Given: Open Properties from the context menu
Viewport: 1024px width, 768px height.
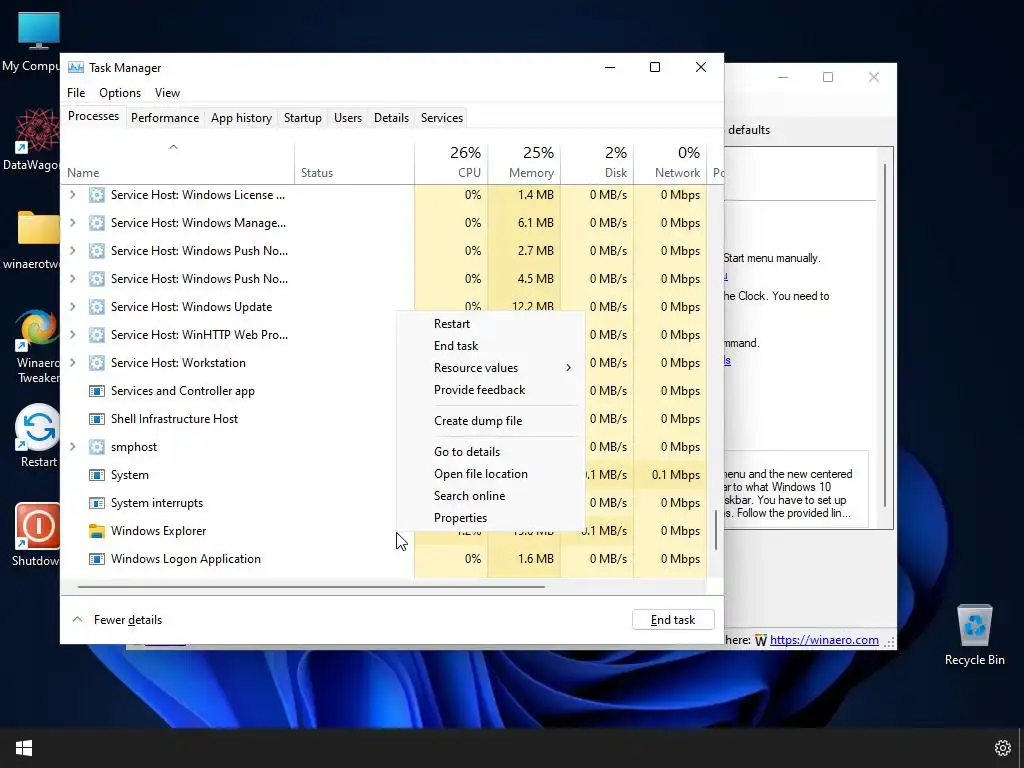Looking at the screenshot, I should coord(490,518).
